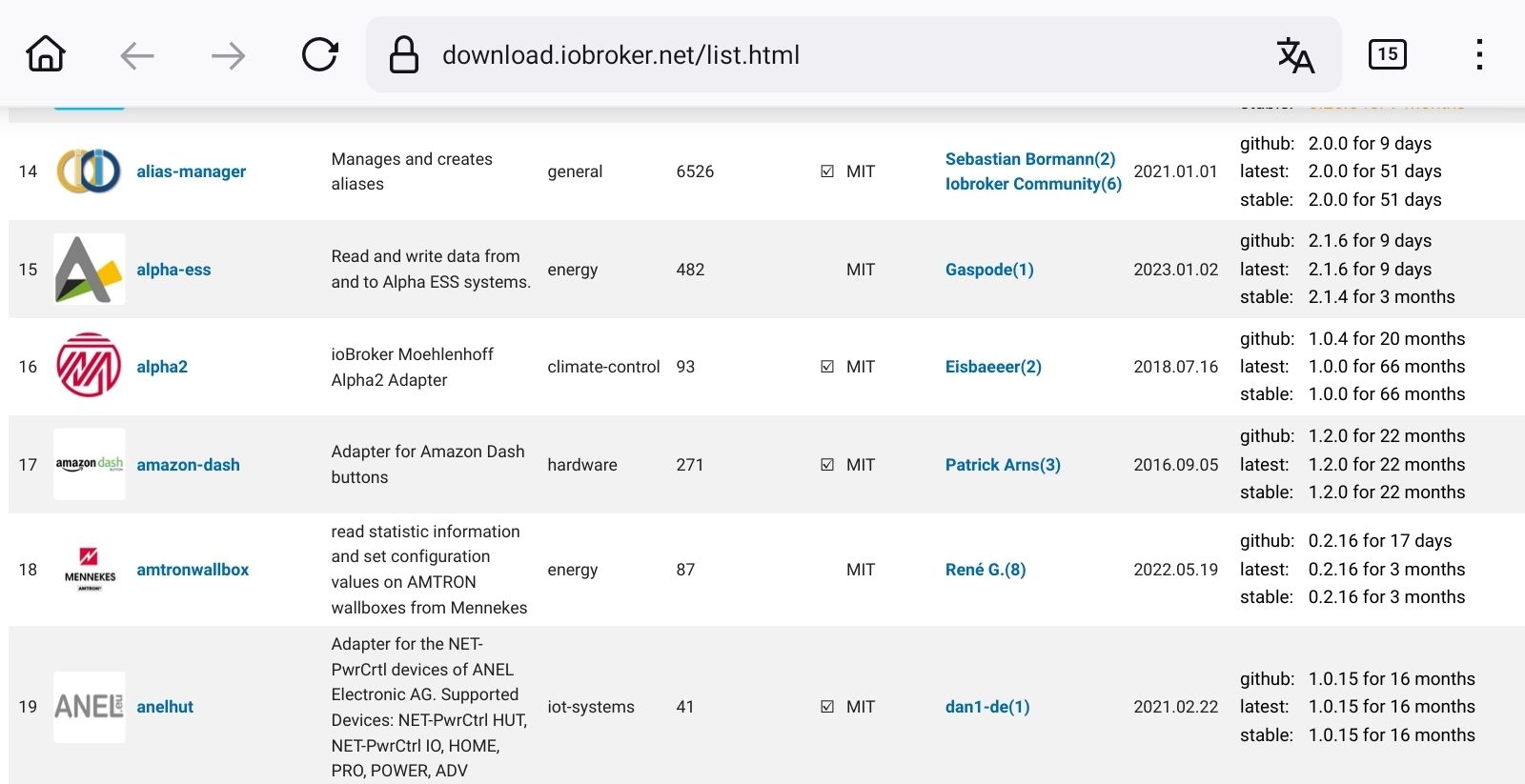The width and height of the screenshot is (1525, 784).
Task: Click the Mennekes amtronwallbox logo
Action: (x=89, y=570)
